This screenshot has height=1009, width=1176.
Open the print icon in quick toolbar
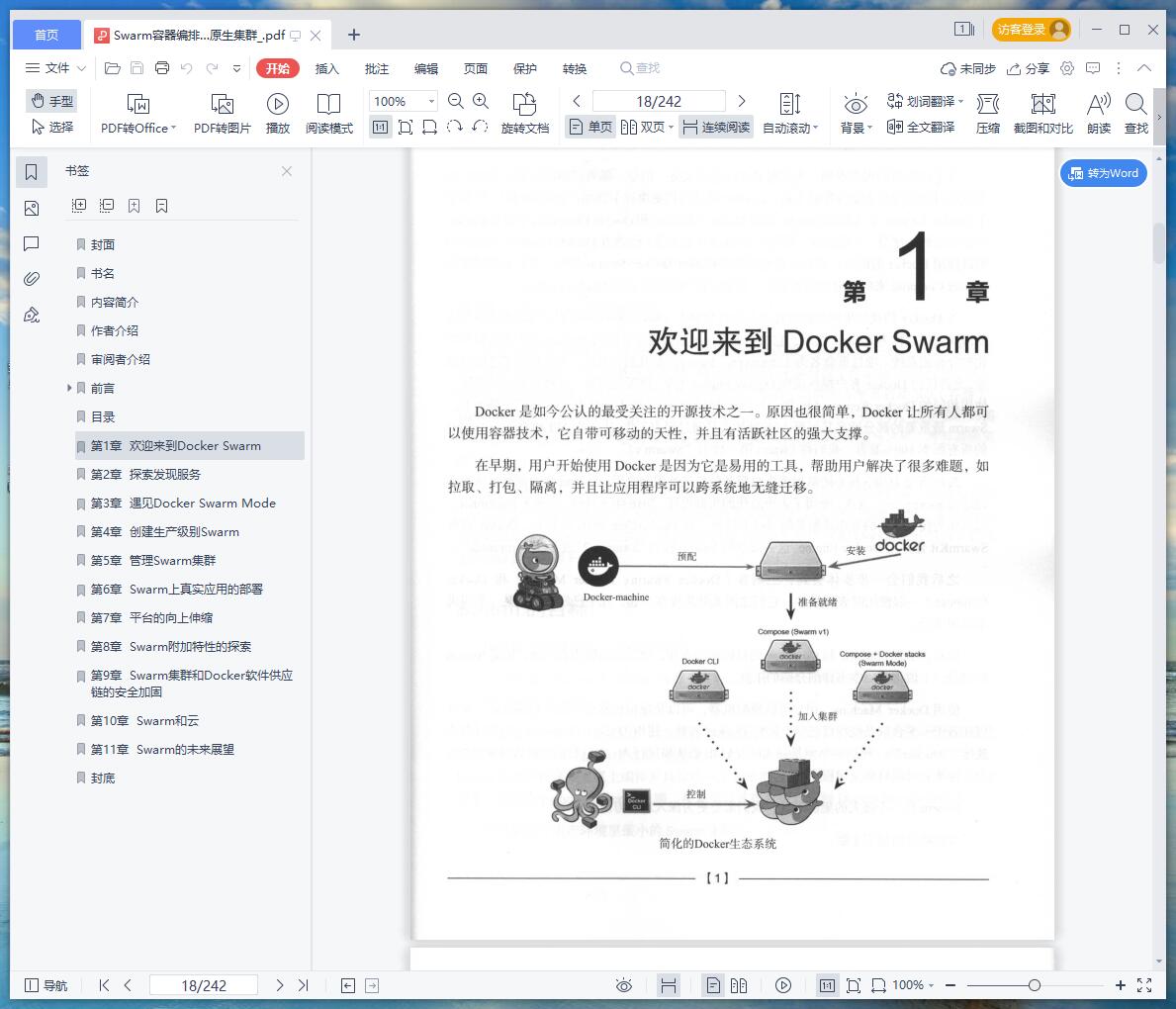pos(162,68)
